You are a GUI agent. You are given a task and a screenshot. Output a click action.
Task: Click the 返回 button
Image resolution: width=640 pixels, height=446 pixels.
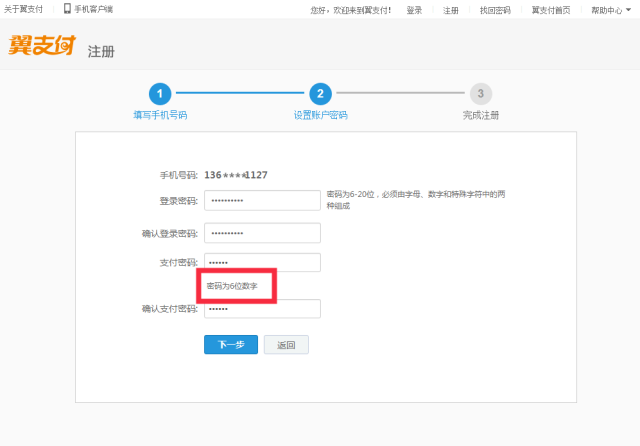(x=286, y=345)
